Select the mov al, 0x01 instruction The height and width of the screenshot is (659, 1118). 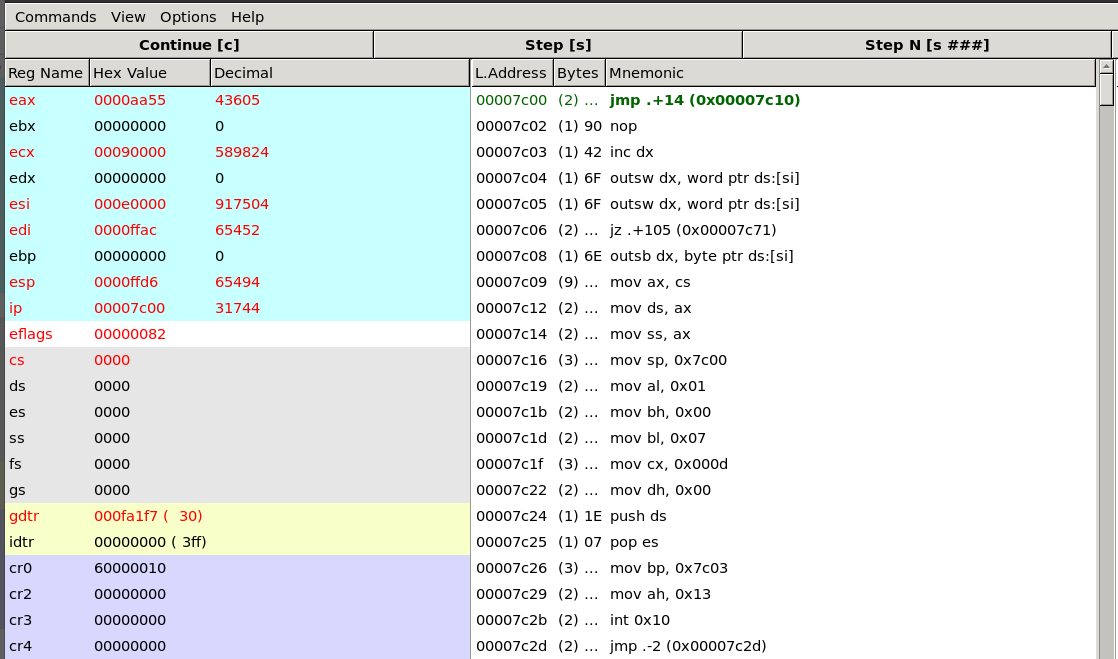[784, 386]
